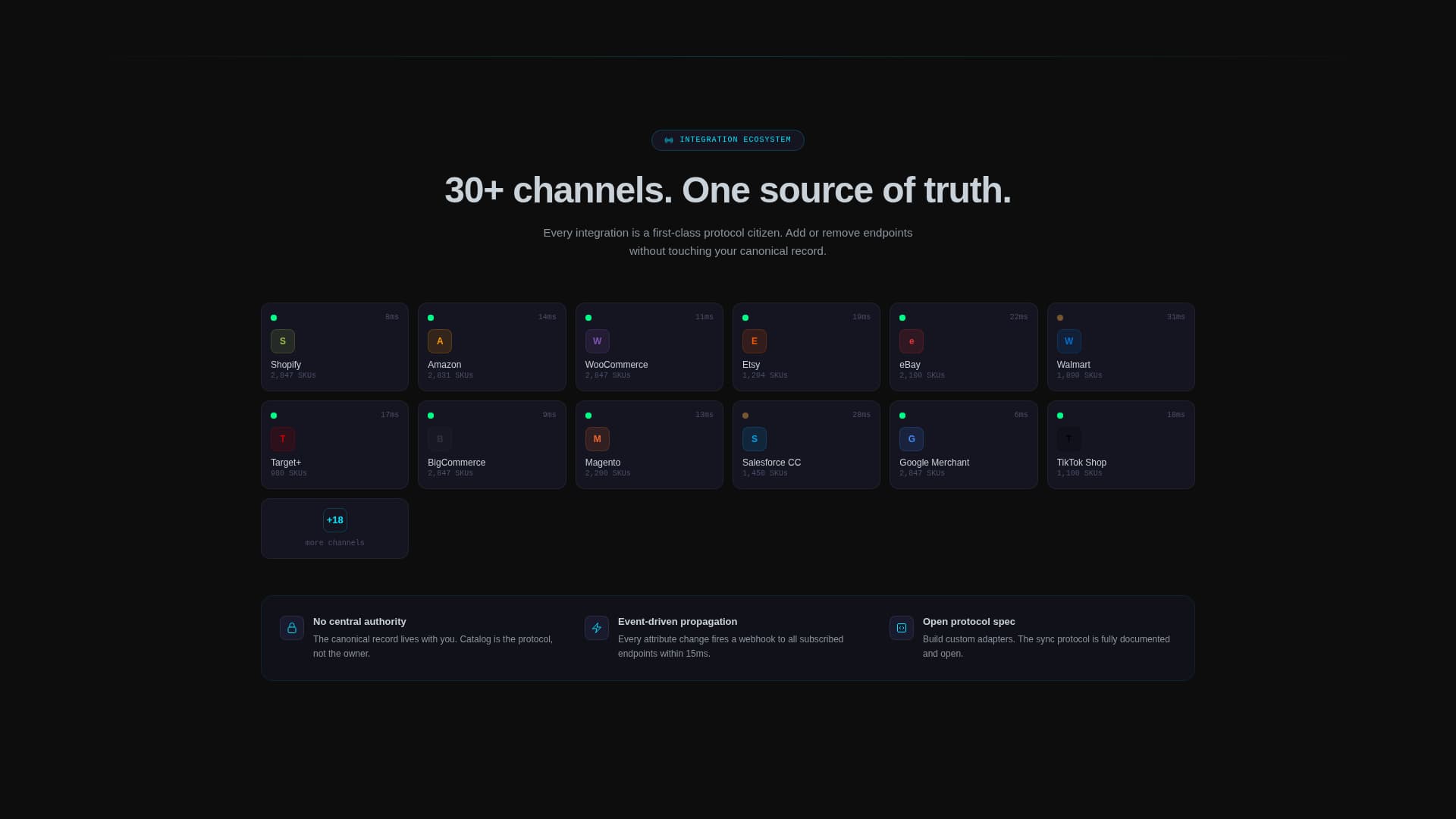Click the green status dot on Google Merchant card

(x=902, y=416)
